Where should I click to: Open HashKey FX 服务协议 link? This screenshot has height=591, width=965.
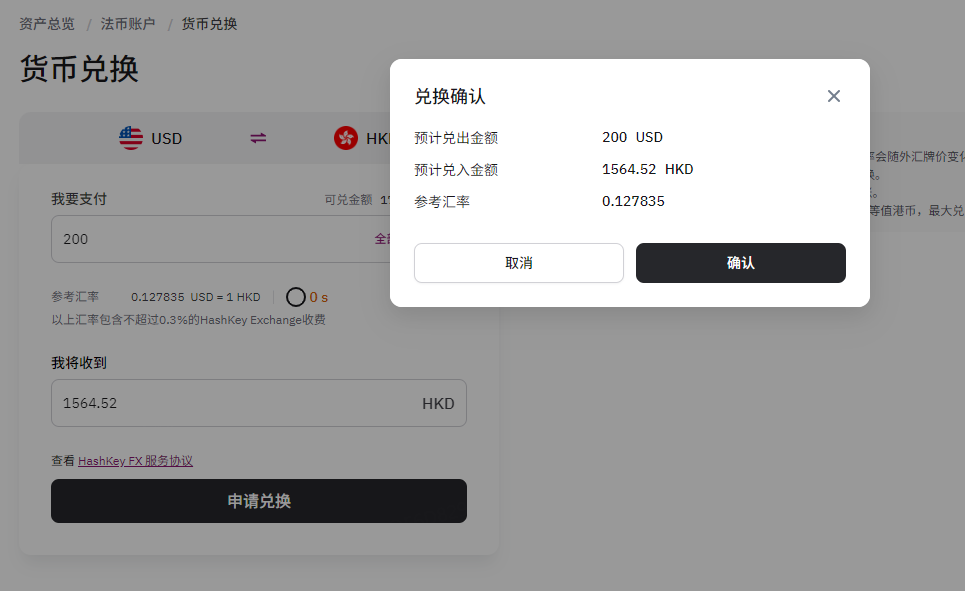tap(135, 461)
